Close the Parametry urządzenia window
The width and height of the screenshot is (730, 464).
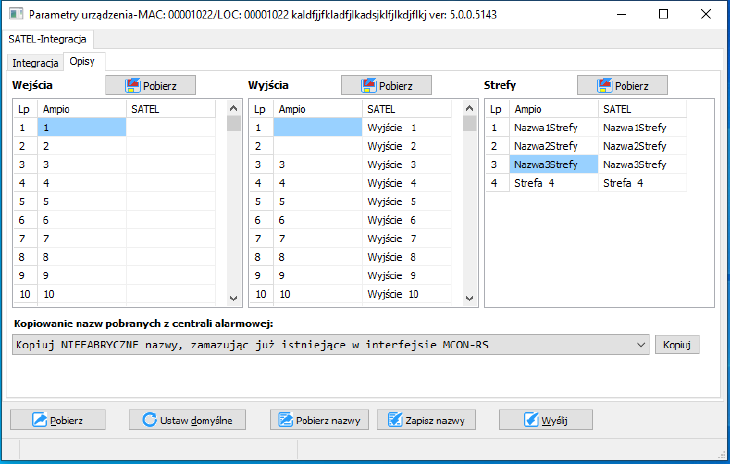[705, 14]
